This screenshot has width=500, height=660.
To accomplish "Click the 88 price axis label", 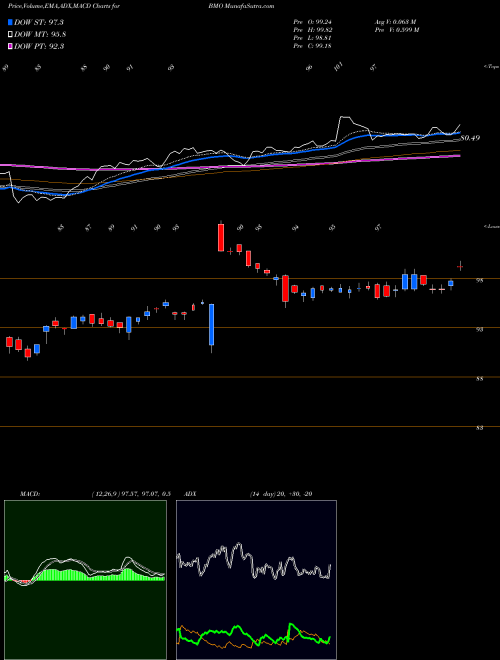I will point(479,379).
